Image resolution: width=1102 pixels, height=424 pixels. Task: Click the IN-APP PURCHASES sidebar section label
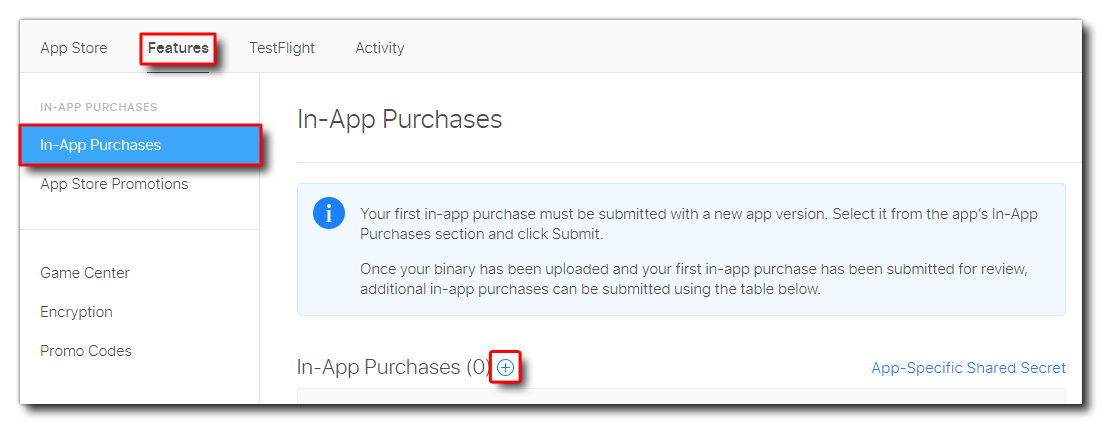99,107
